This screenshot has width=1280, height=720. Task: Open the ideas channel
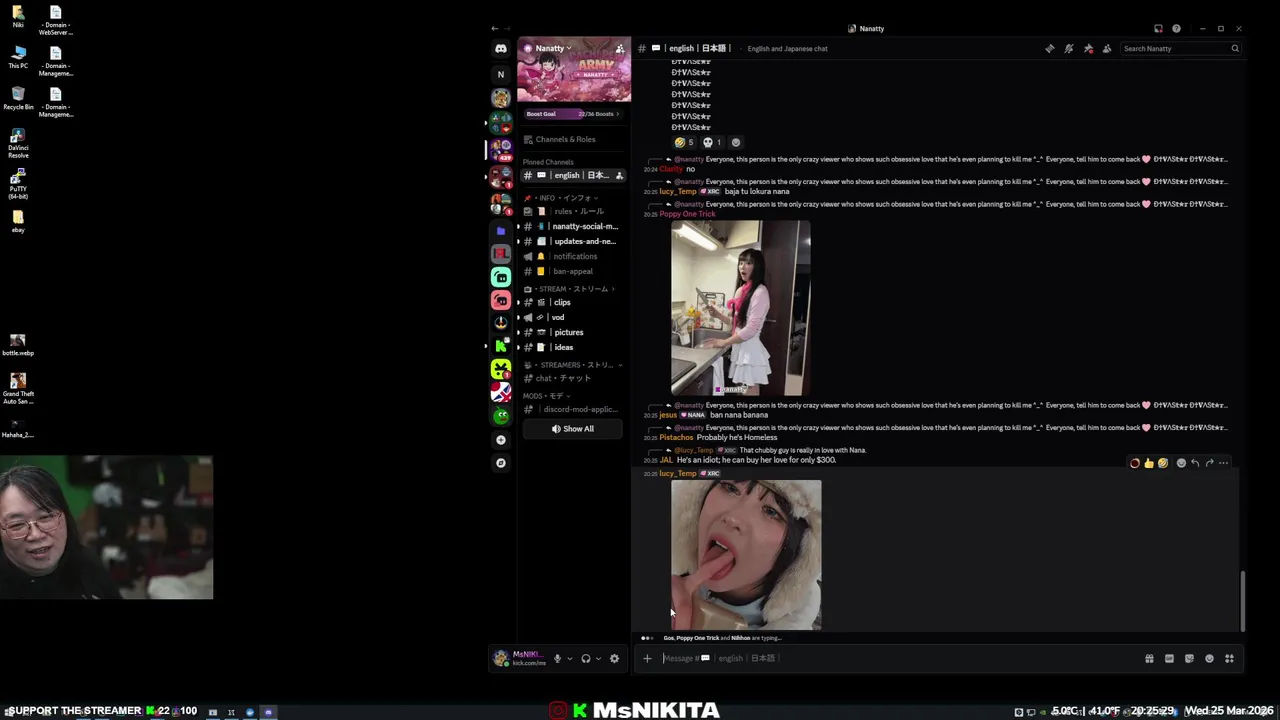[x=574, y=347]
